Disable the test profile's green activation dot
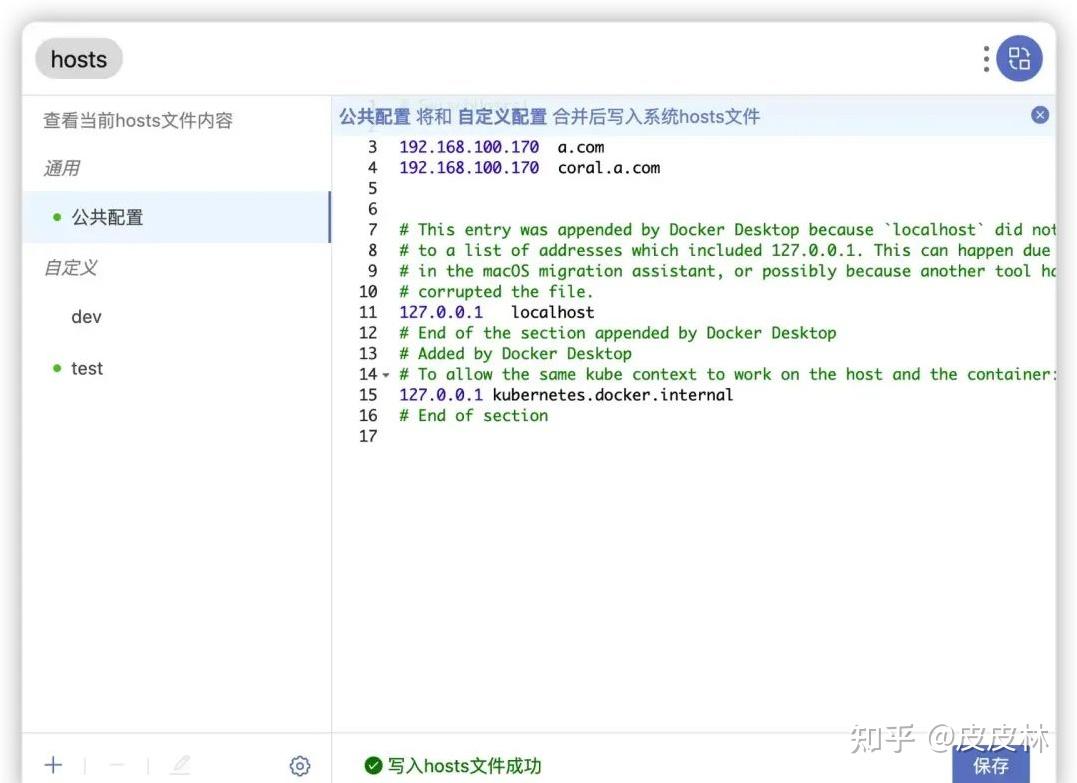Viewport: 1077px width, 783px height. [56, 368]
